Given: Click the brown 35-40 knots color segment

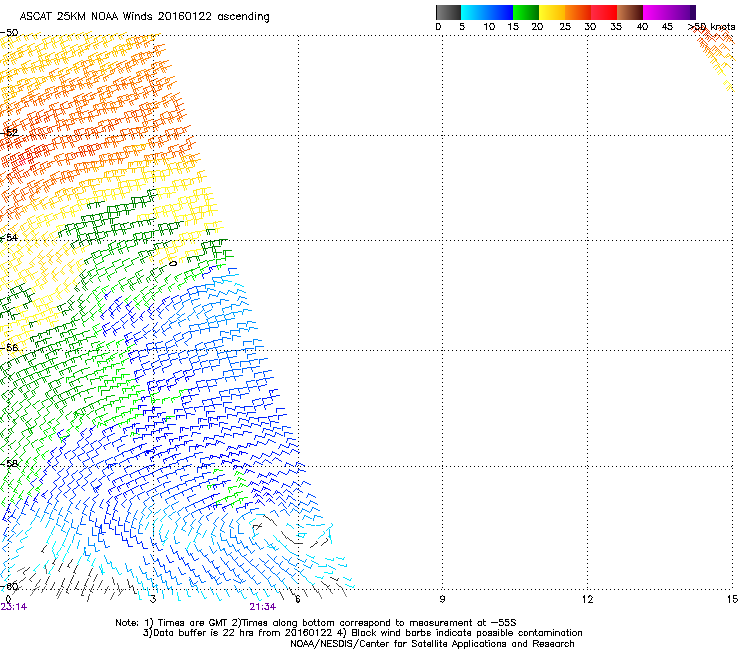Looking at the screenshot, I should 630,12.
